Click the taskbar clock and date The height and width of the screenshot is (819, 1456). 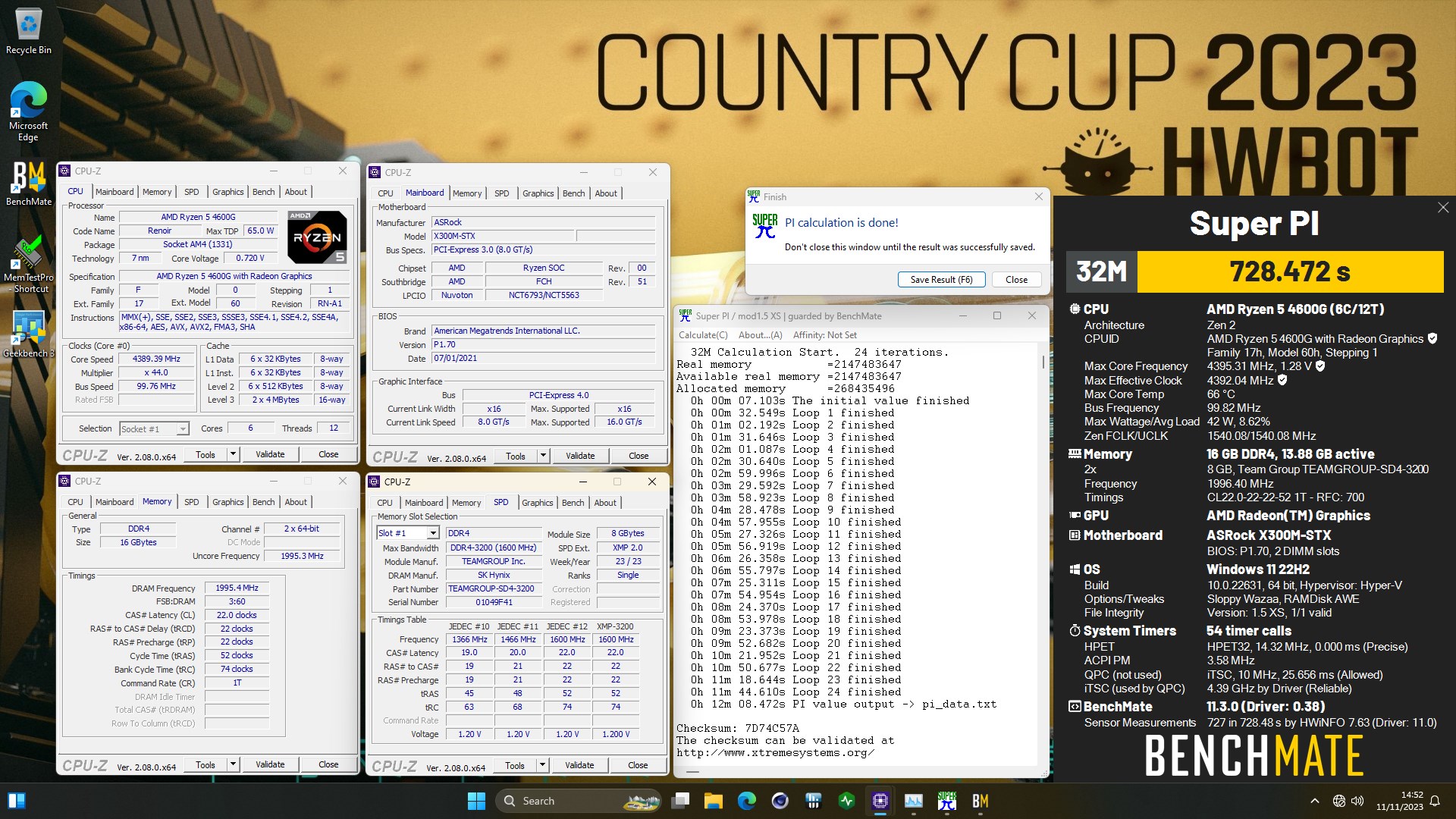click(1400, 801)
